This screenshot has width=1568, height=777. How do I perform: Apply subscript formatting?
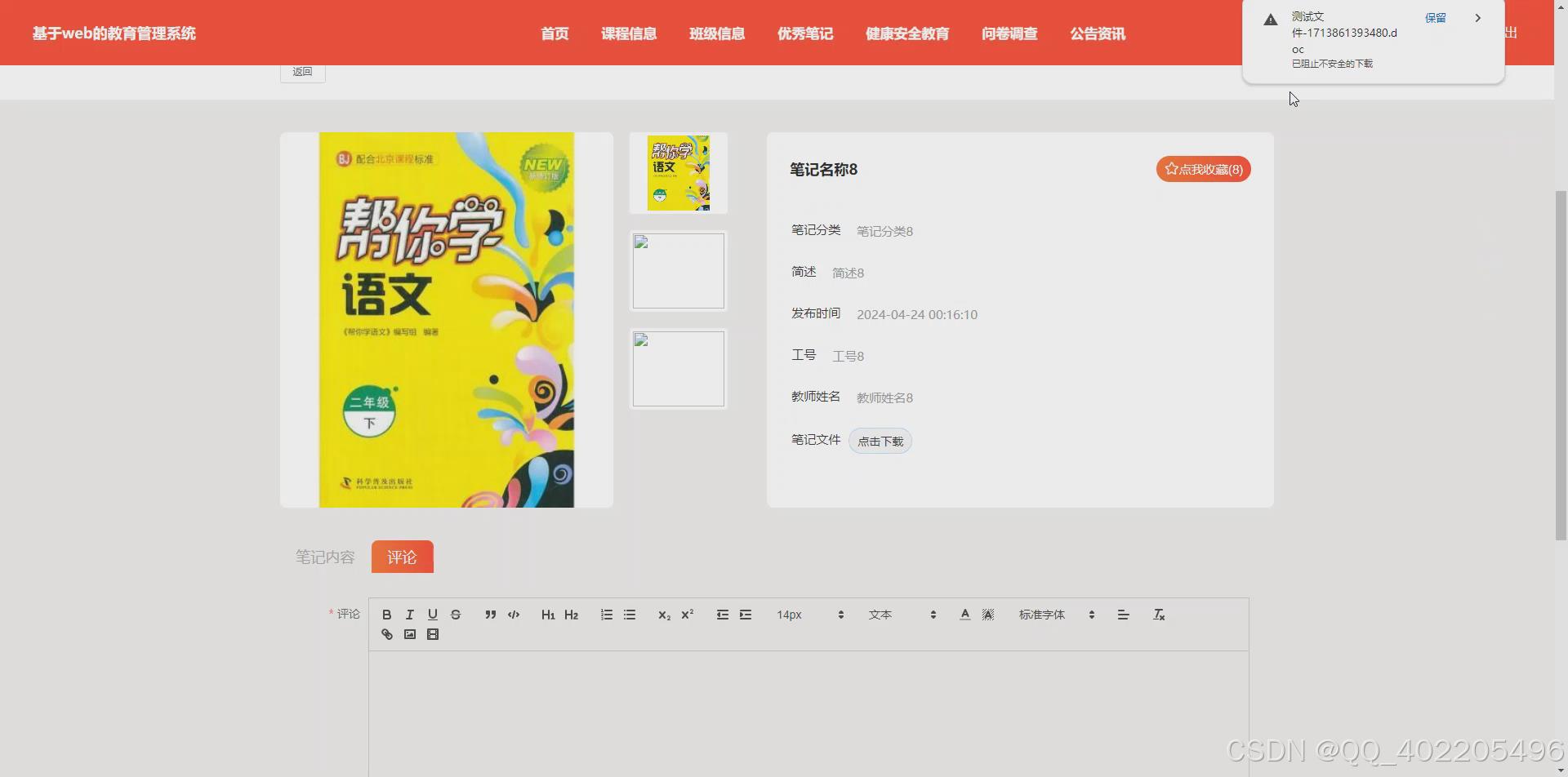coord(664,615)
